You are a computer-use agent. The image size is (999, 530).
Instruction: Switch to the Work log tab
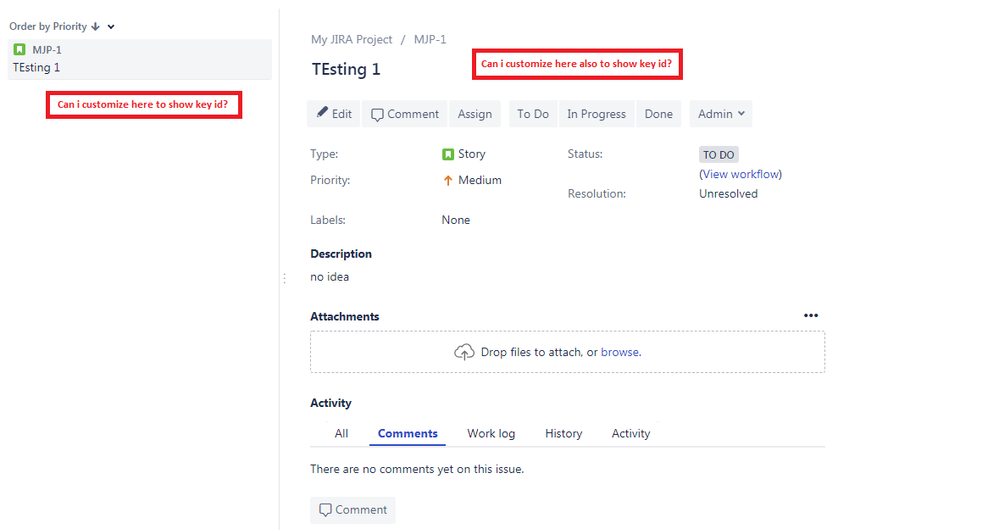click(x=491, y=433)
